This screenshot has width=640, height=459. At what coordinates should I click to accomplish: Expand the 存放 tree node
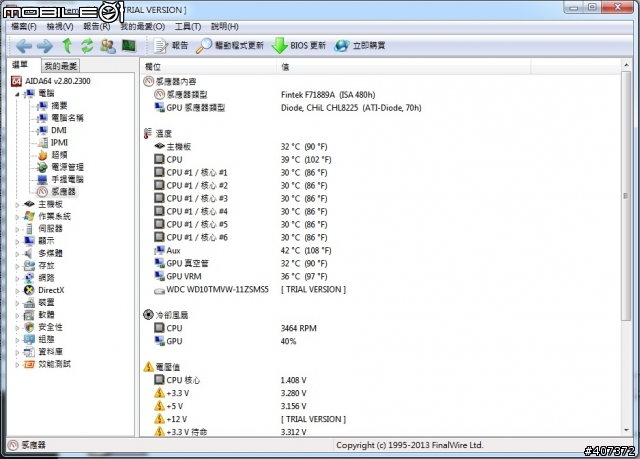tap(17, 266)
